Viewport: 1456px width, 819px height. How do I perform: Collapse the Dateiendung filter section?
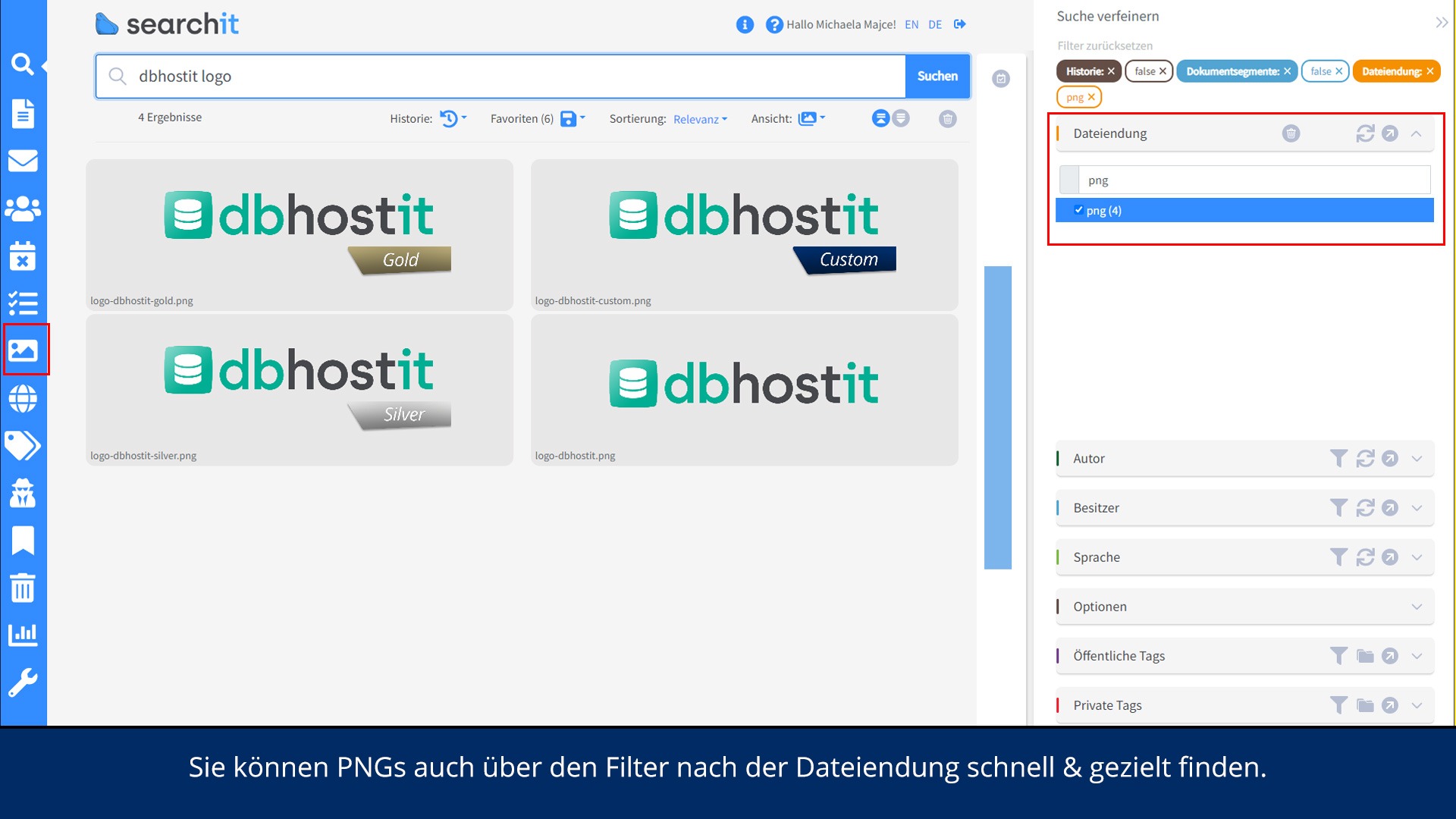coord(1416,133)
